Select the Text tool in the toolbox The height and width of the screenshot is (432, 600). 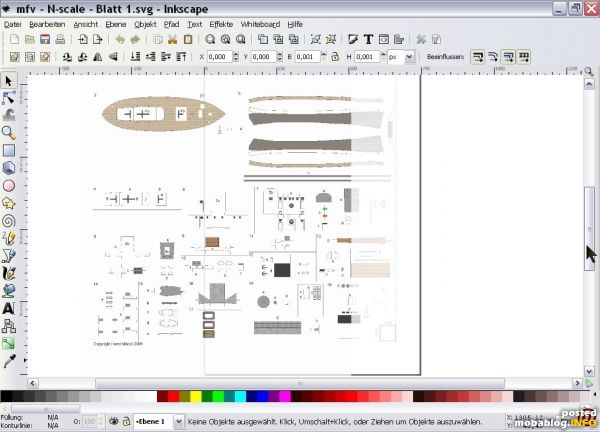click(x=9, y=308)
